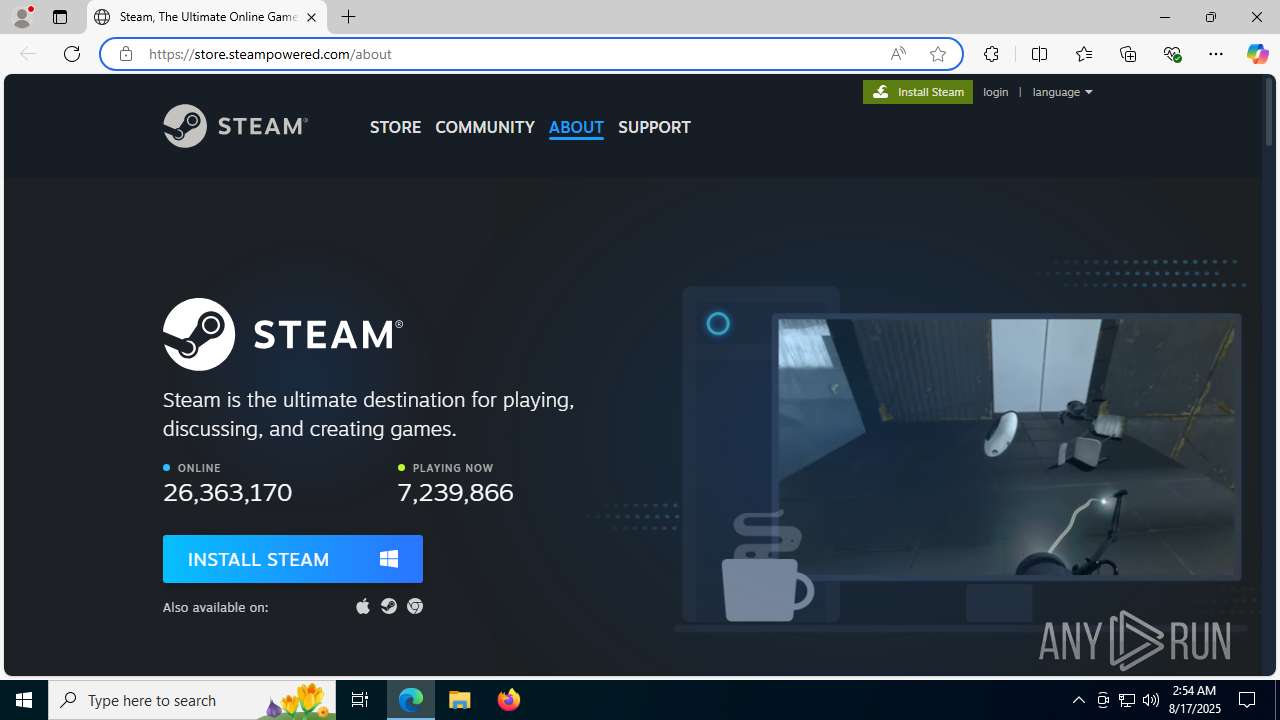
Task: Click the Steam logo in header
Action: coord(235,126)
